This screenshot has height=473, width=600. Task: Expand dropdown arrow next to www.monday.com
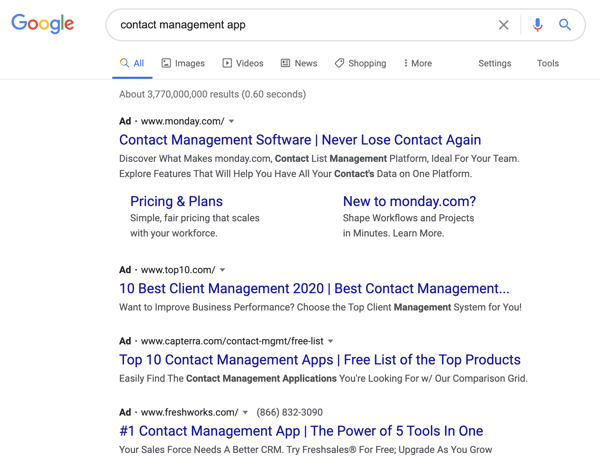(232, 121)
